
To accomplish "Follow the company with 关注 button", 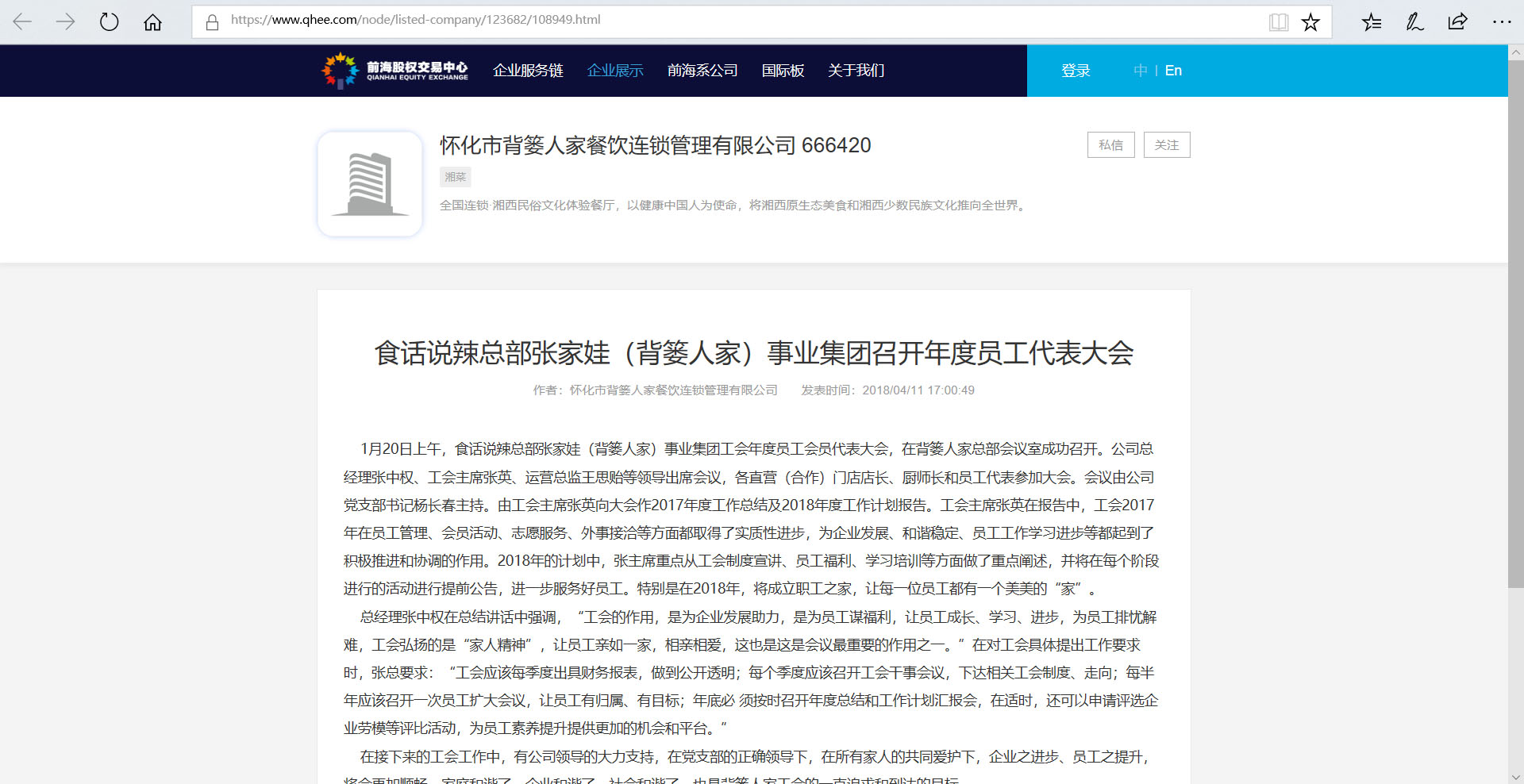I will pyautogui.click(x=1166, y=145).
